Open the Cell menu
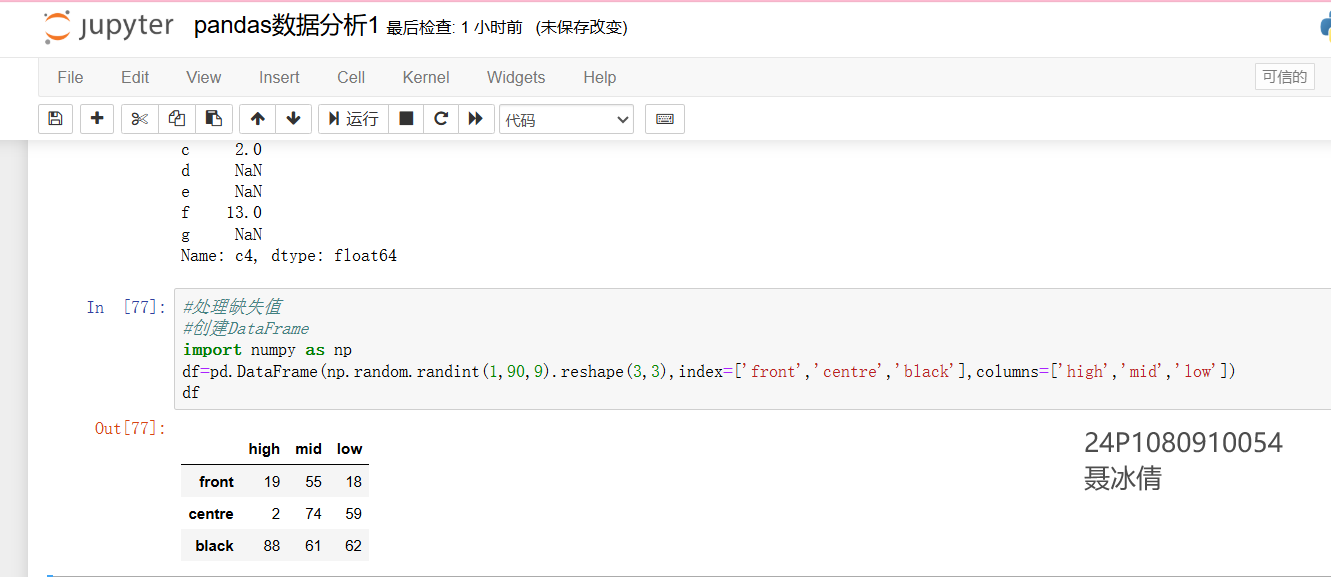This screenshot has height=577, width=1331. coord(351,77)
